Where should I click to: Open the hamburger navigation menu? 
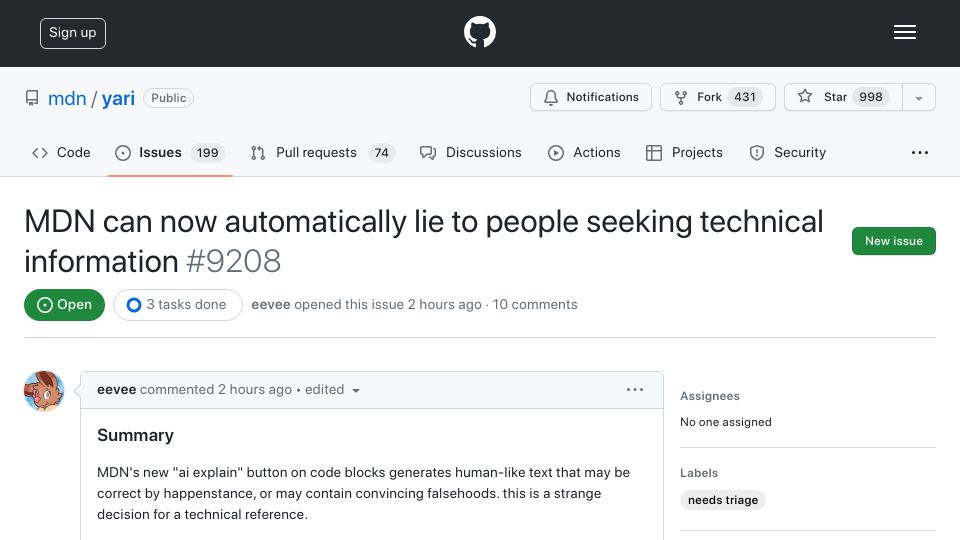pyautogui.click(x=904, y=32)
